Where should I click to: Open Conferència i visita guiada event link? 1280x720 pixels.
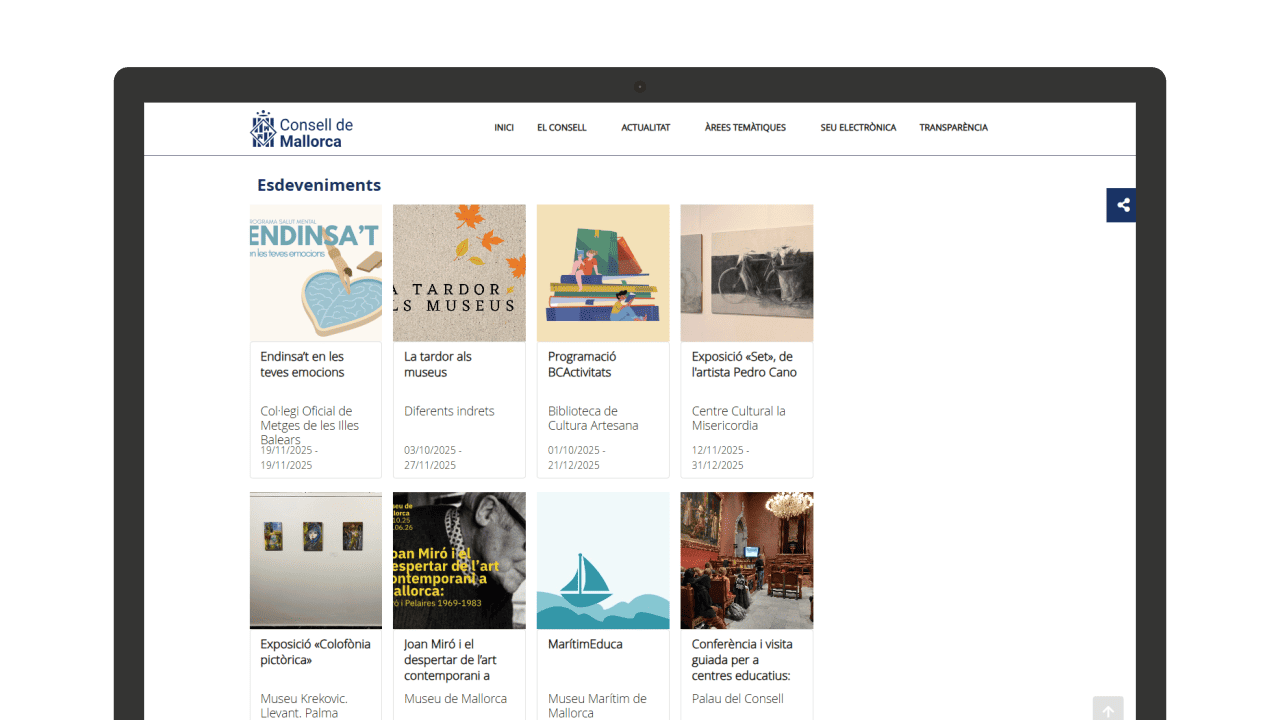742,660
